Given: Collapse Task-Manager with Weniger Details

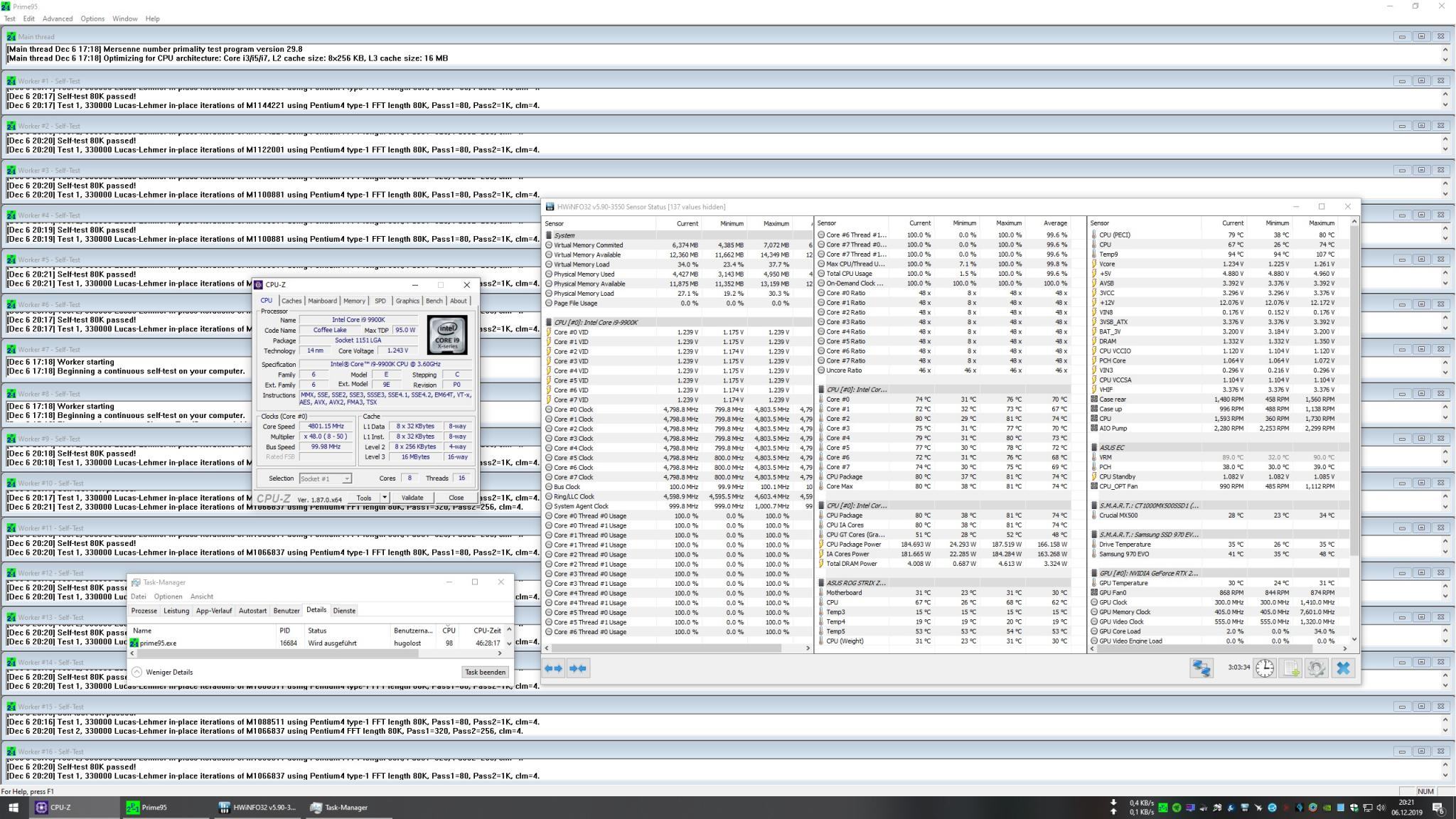Looking at the screenshot, I should click(x=163, y=672).
